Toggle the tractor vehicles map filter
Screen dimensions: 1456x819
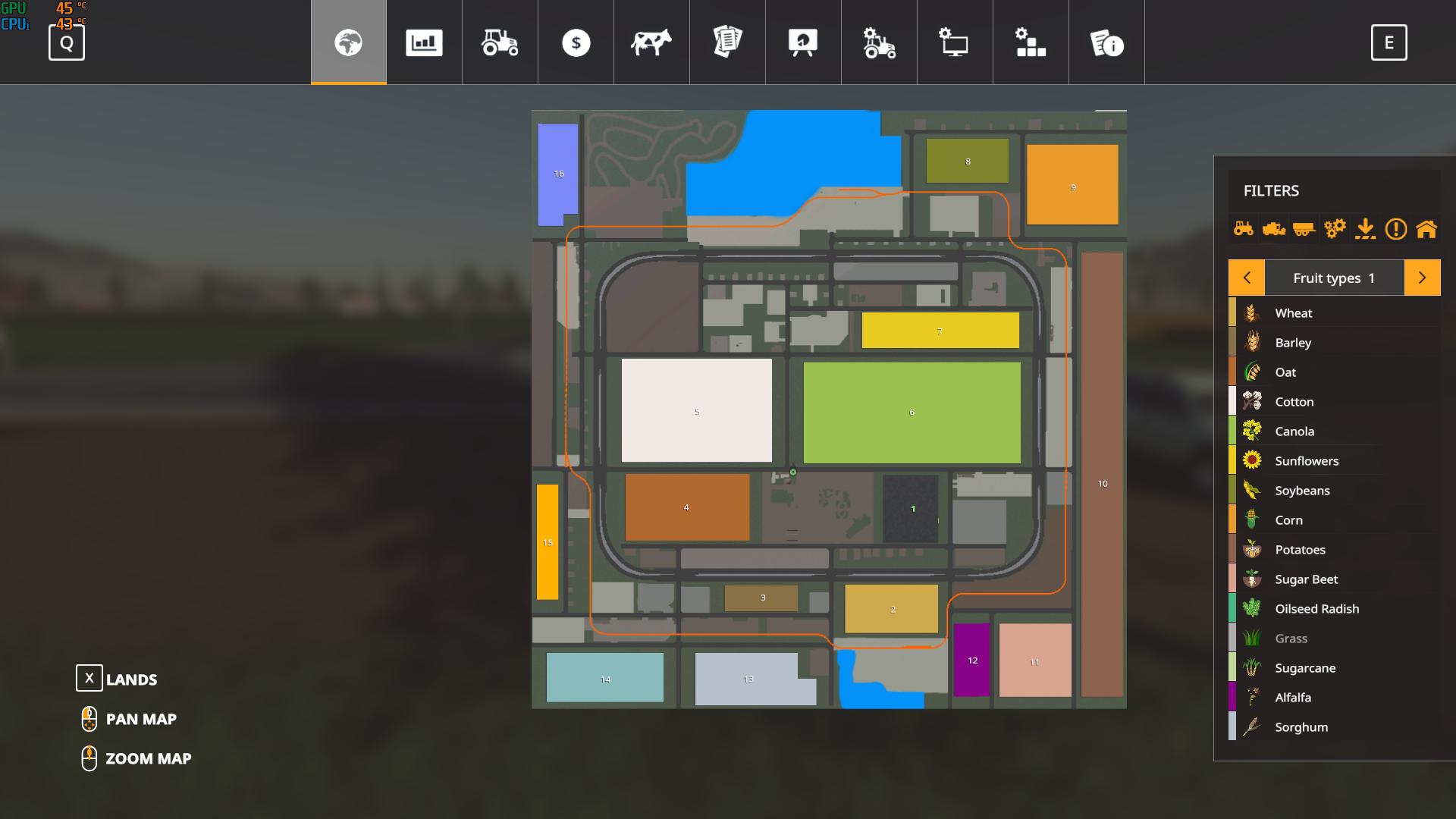click(1244, 228)
